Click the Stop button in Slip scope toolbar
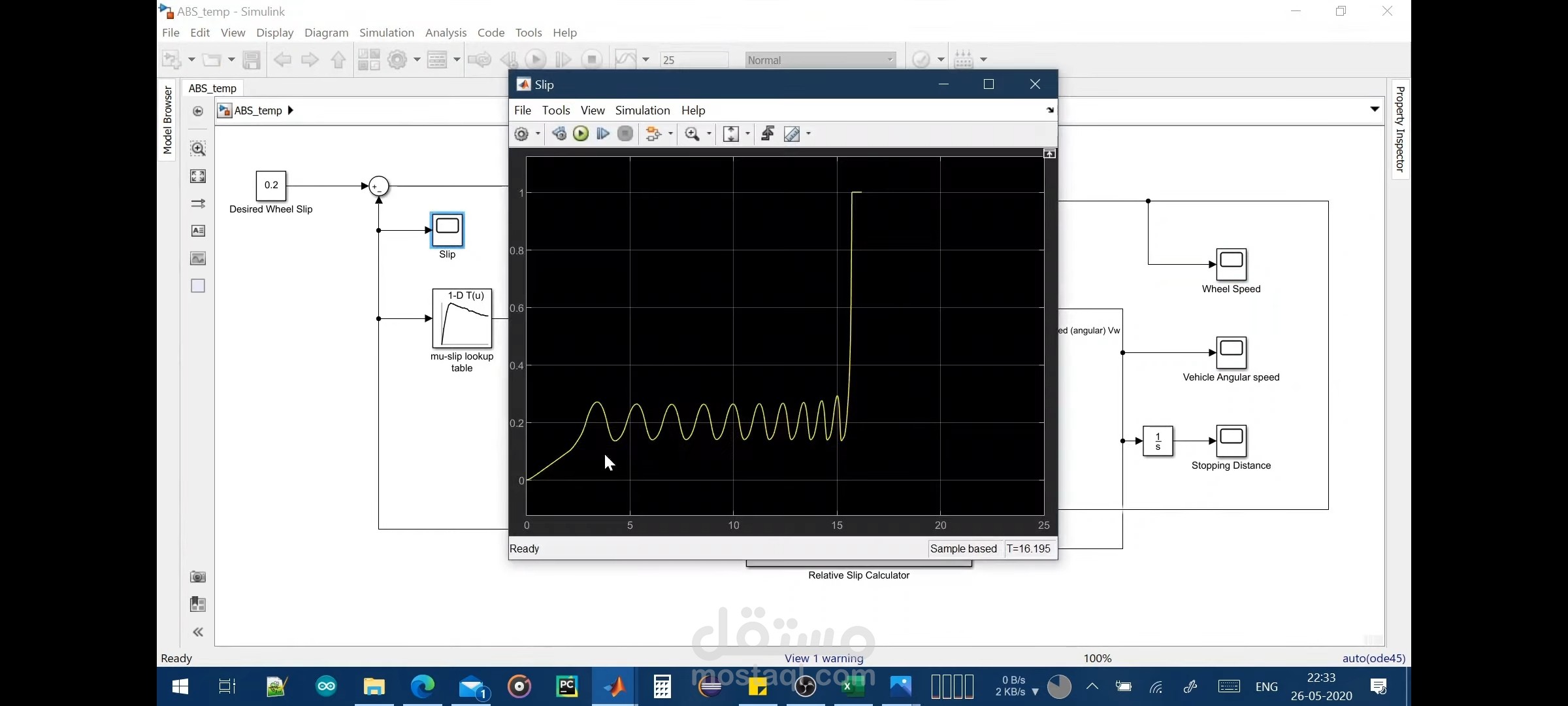 (x=625, y=134)
